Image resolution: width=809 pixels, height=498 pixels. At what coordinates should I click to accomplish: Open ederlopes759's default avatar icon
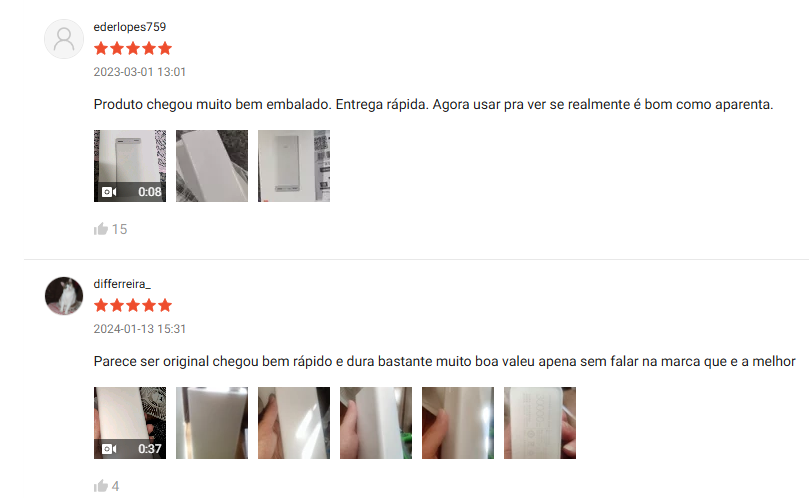pyautogui.click(x=64, y=39)
